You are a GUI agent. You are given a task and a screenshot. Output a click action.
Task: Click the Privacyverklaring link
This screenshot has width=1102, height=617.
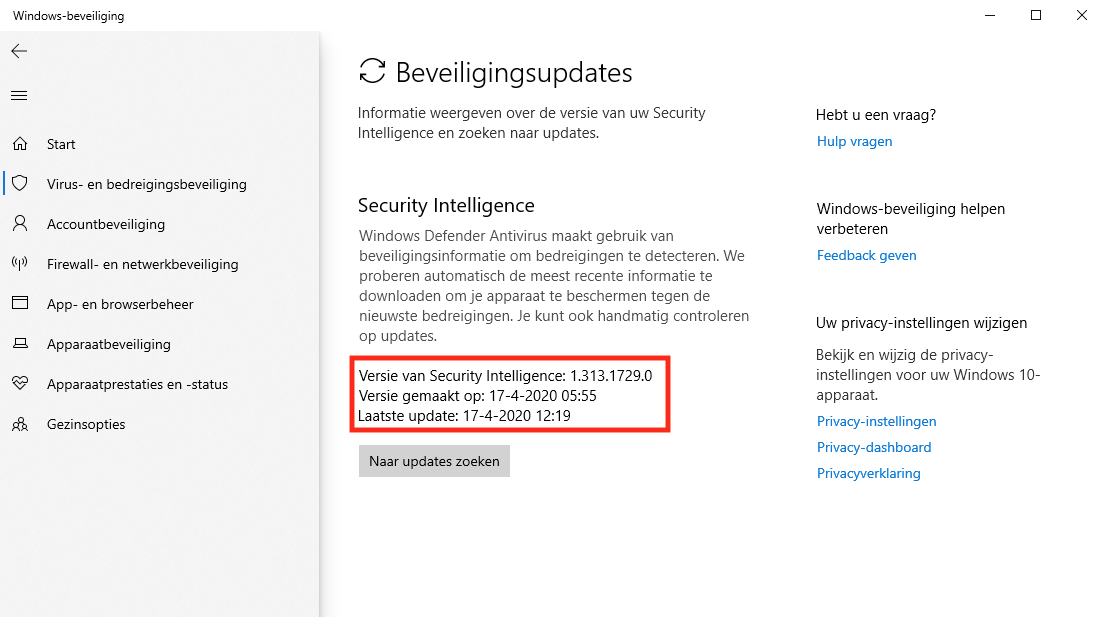click(x=868, y=473)
